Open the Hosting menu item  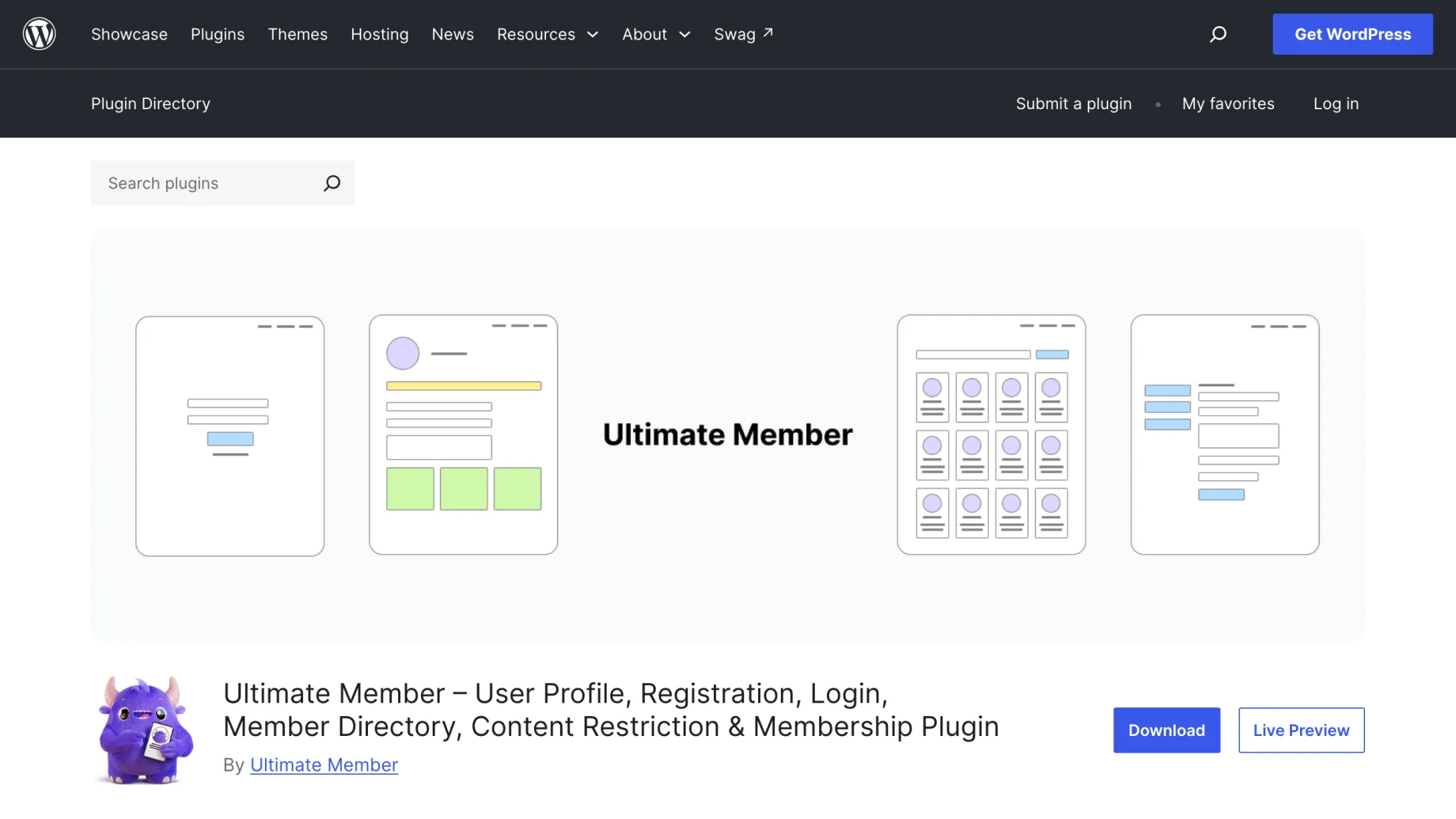point(380,34)
